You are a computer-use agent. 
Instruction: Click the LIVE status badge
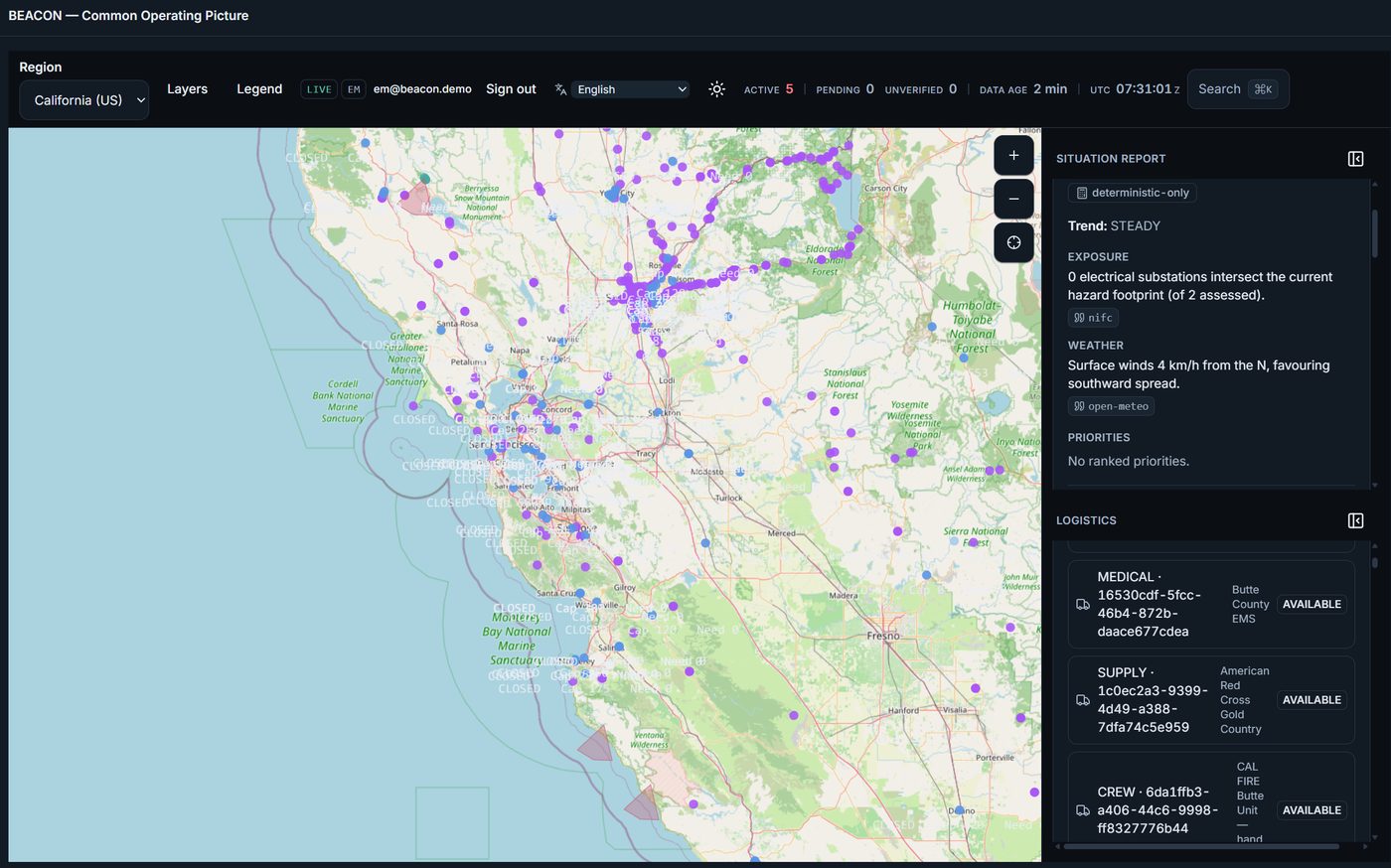click(x=319, y=89)
